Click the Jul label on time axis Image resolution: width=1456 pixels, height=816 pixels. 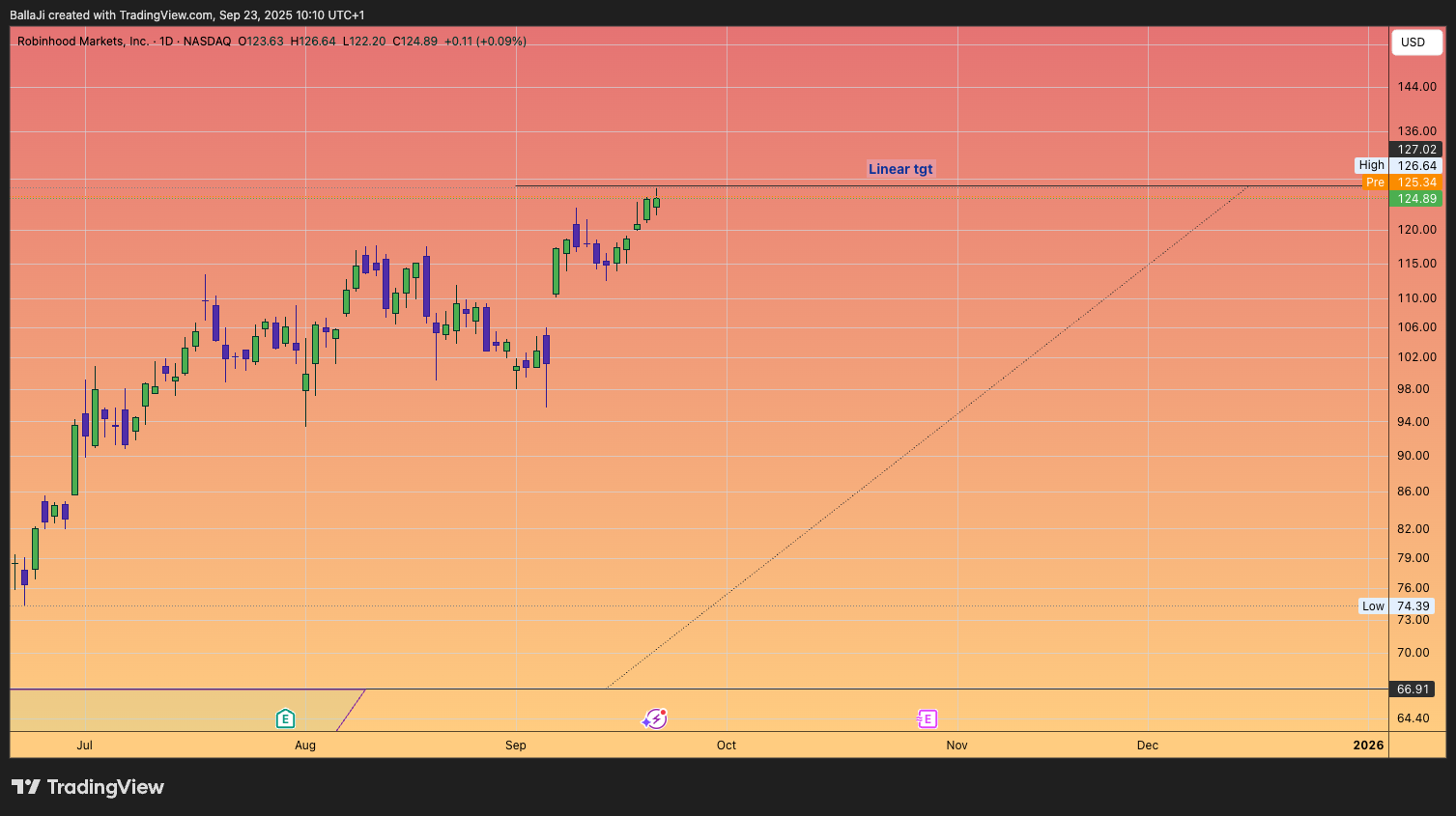click(x=85, y=746)
